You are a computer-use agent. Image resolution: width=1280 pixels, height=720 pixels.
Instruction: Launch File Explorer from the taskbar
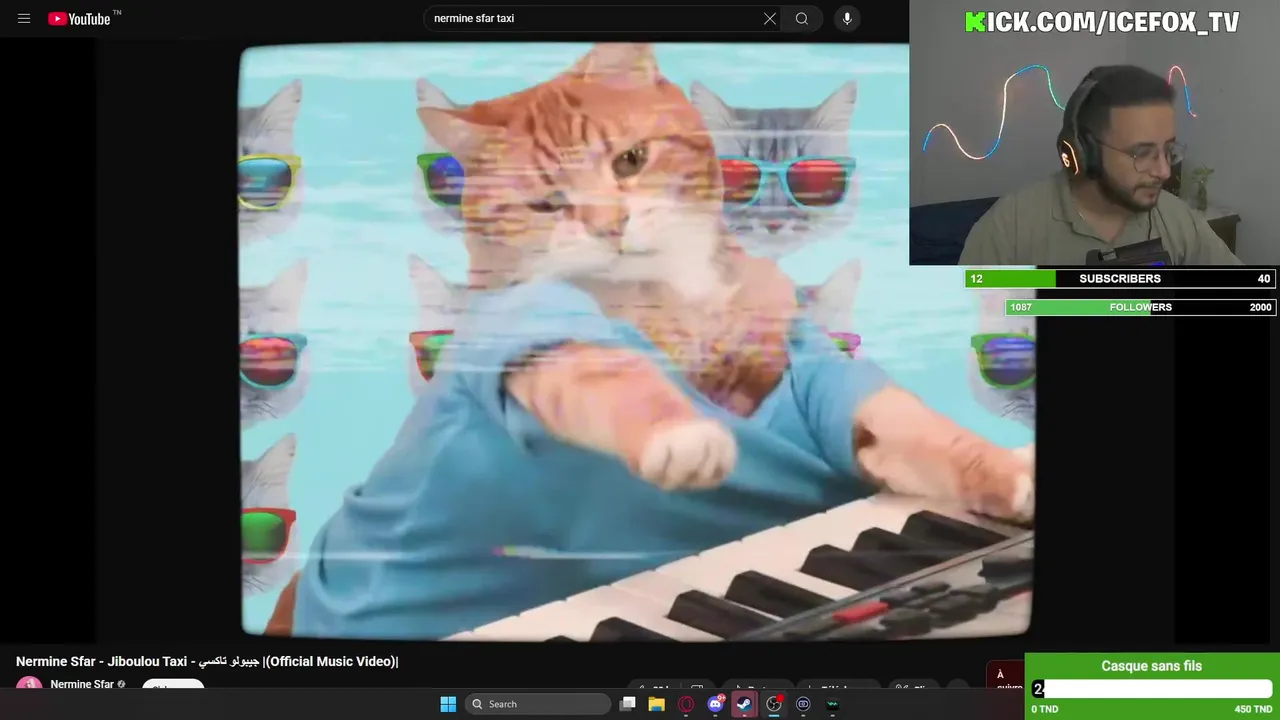[x=657, y=704]
